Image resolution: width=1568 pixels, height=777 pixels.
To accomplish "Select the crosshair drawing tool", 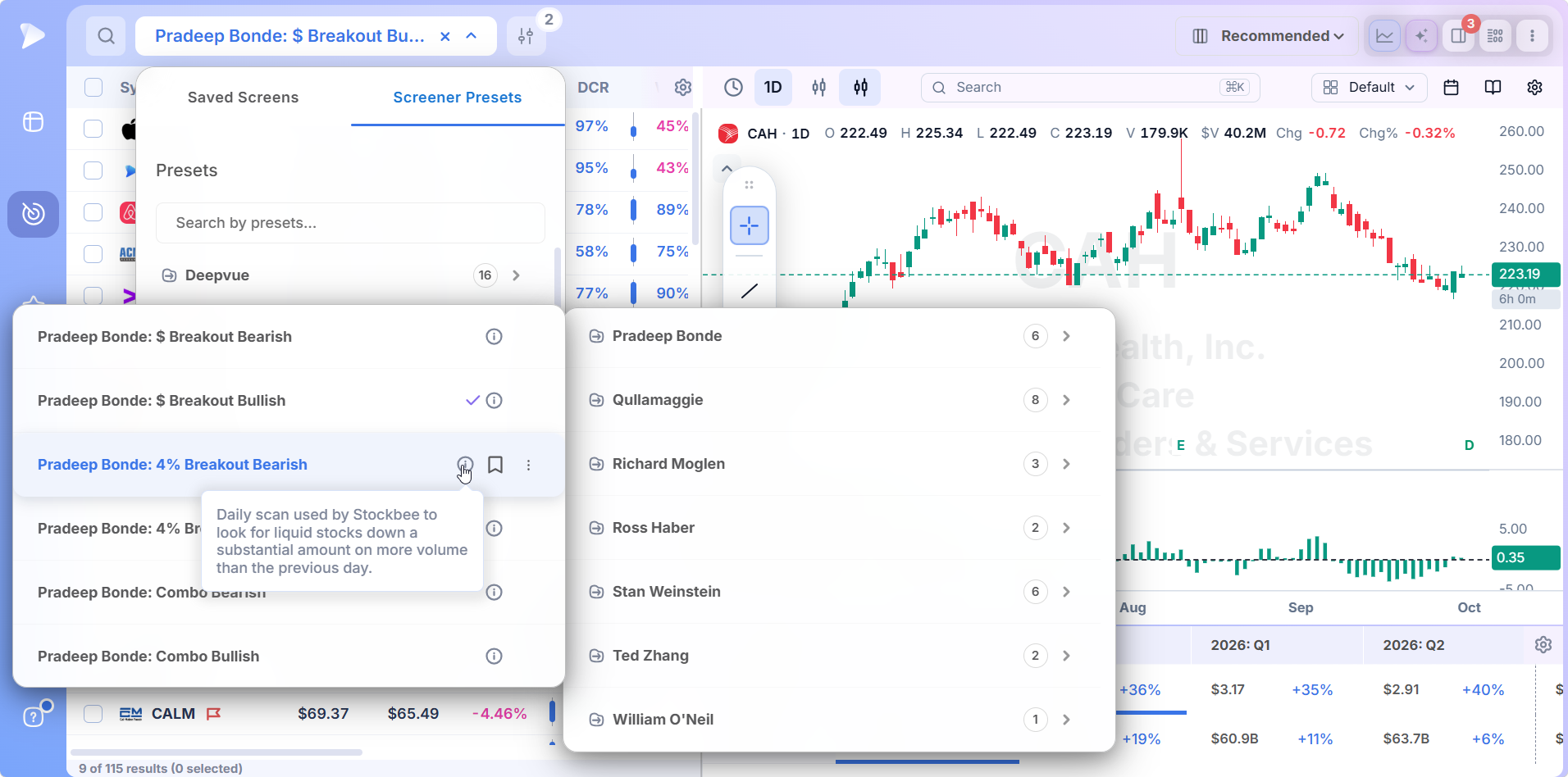I will point(750,225).
